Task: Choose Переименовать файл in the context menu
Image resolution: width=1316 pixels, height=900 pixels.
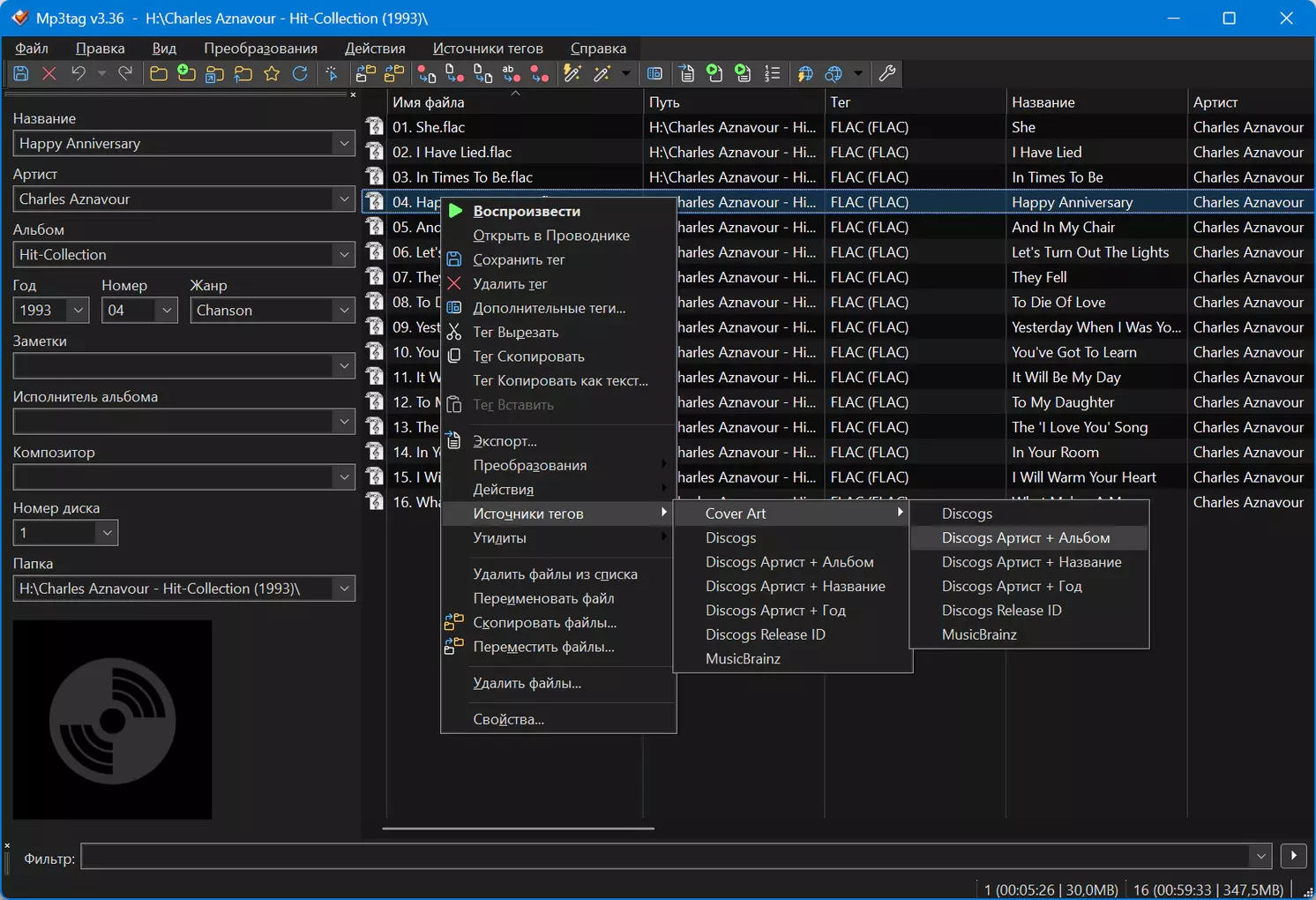Action: coord(558,598)
